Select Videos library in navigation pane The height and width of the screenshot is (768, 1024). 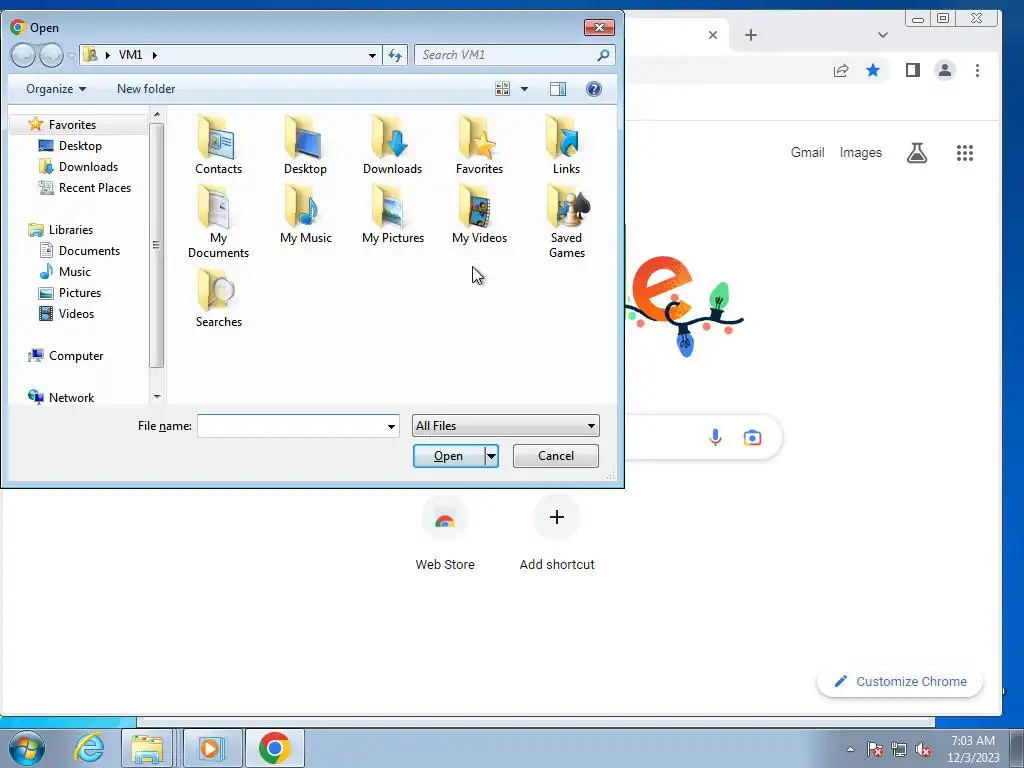[76, 313]
